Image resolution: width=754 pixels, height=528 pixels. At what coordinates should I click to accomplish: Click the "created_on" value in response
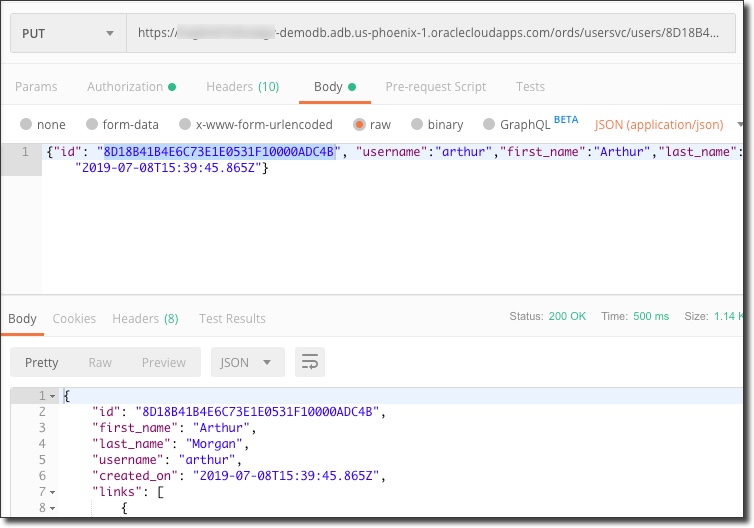(x=286, y=476)
